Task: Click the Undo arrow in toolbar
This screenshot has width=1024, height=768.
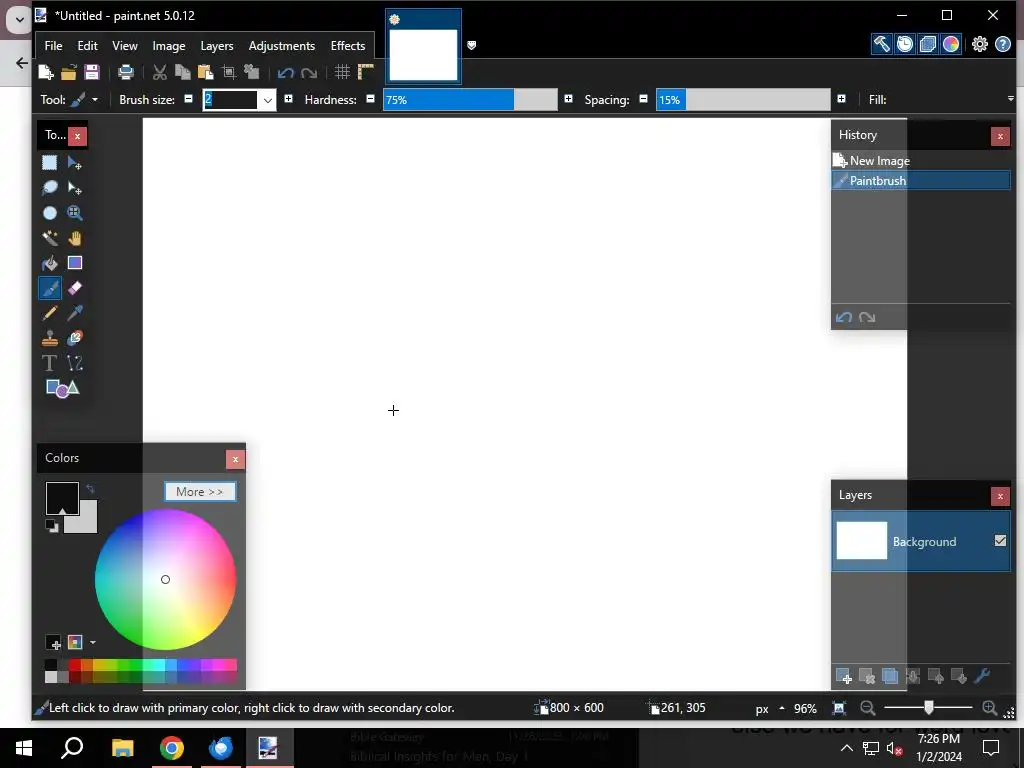Action: click(x=285, y=72)
